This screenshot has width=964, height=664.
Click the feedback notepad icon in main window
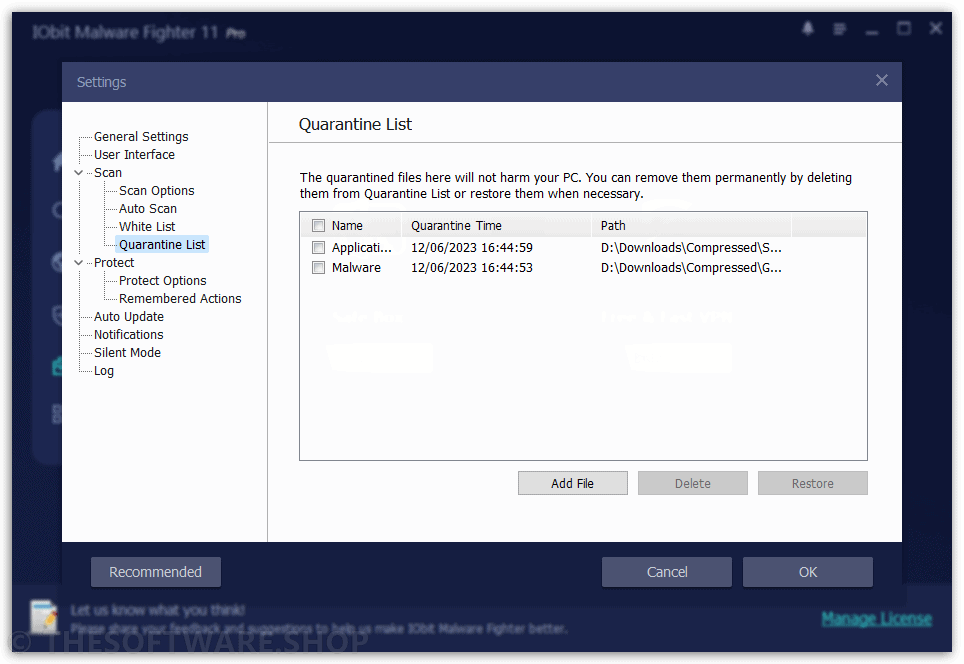pyautogui.click(x=44, y=617)
